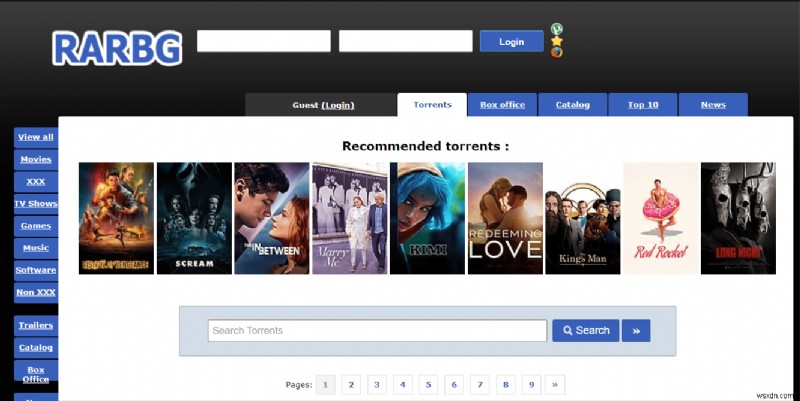Open Trailers in the sidebar
Screen dimensions: 800x401
pos(36,325)
